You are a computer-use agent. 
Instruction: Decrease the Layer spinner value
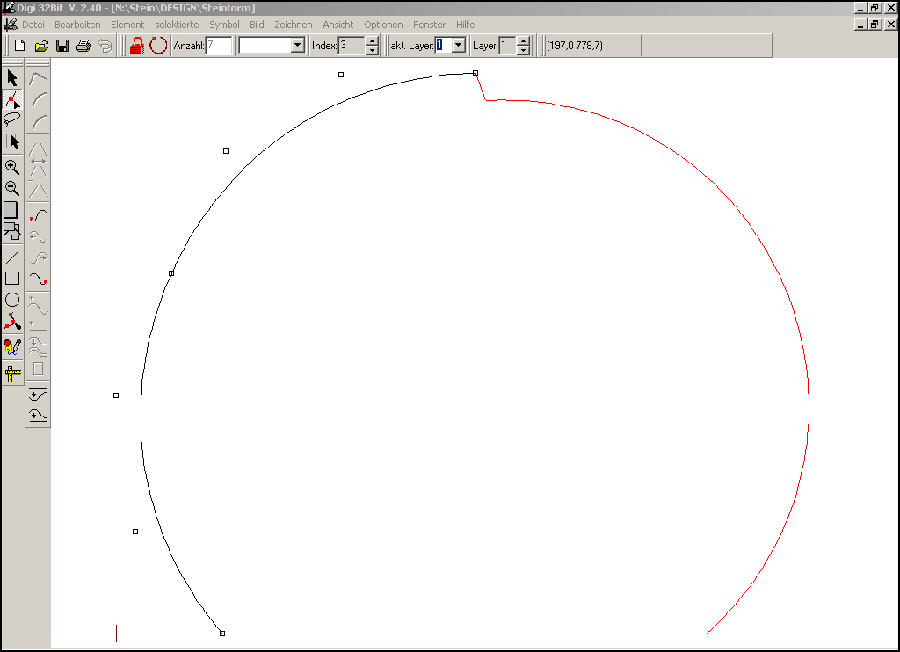[523, 50]
